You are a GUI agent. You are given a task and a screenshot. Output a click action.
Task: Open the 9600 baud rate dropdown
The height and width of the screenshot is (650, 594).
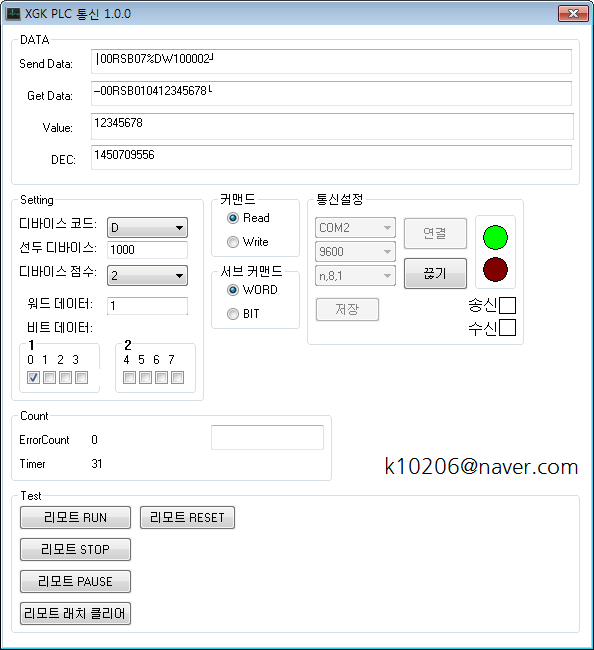pyautogui.click(x=355, y=252)
